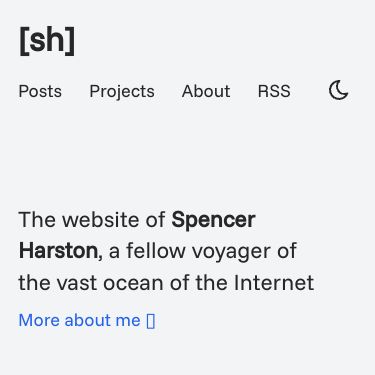The image size is (375, 375).
Task: Return home via the [sh] header
Action: pyautogui.click(x=47, y=41)
